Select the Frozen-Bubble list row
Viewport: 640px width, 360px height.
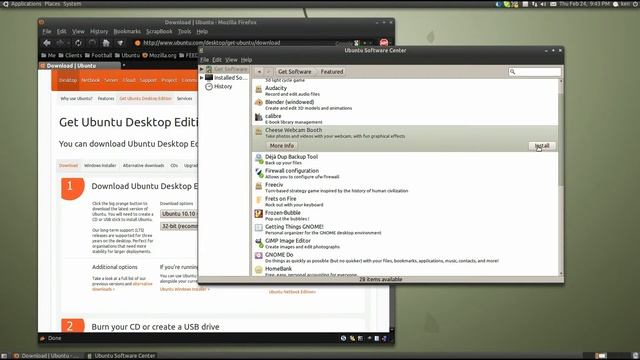pos(405,216)
